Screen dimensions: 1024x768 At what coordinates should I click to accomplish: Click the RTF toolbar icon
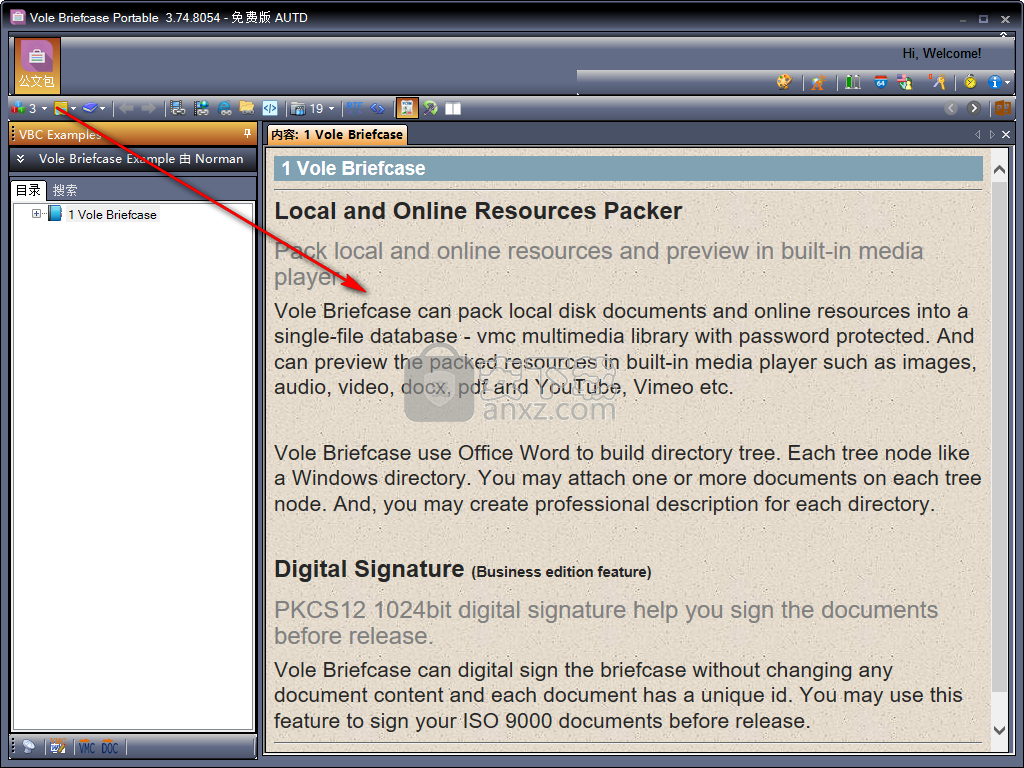pos(355,108)
